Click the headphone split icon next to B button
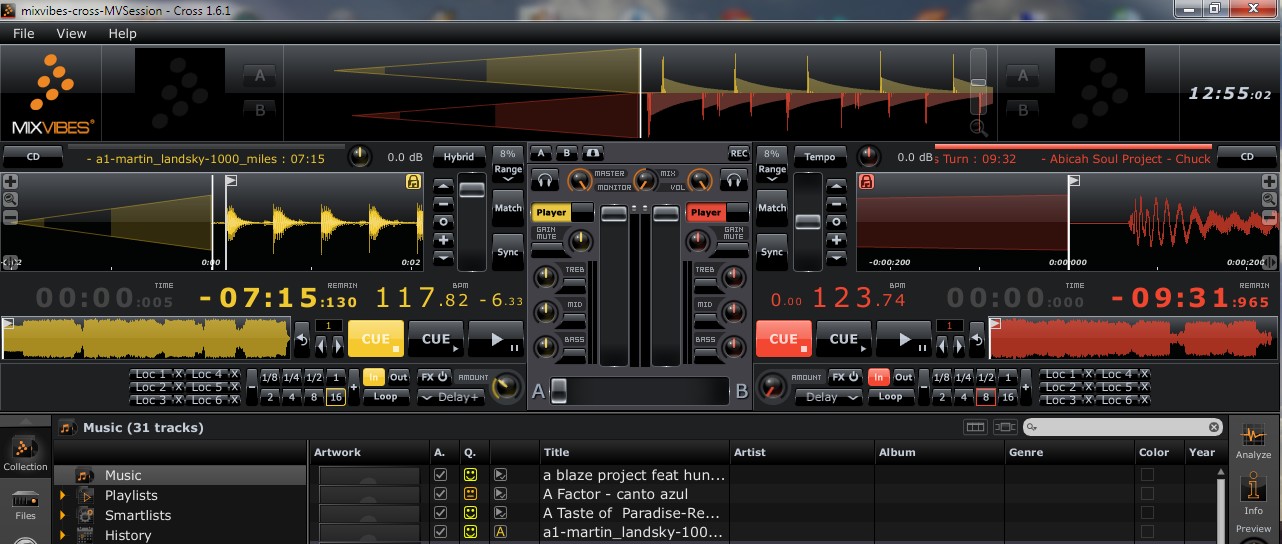Screen dimensions: 1282x544 (x=594, y=153)
